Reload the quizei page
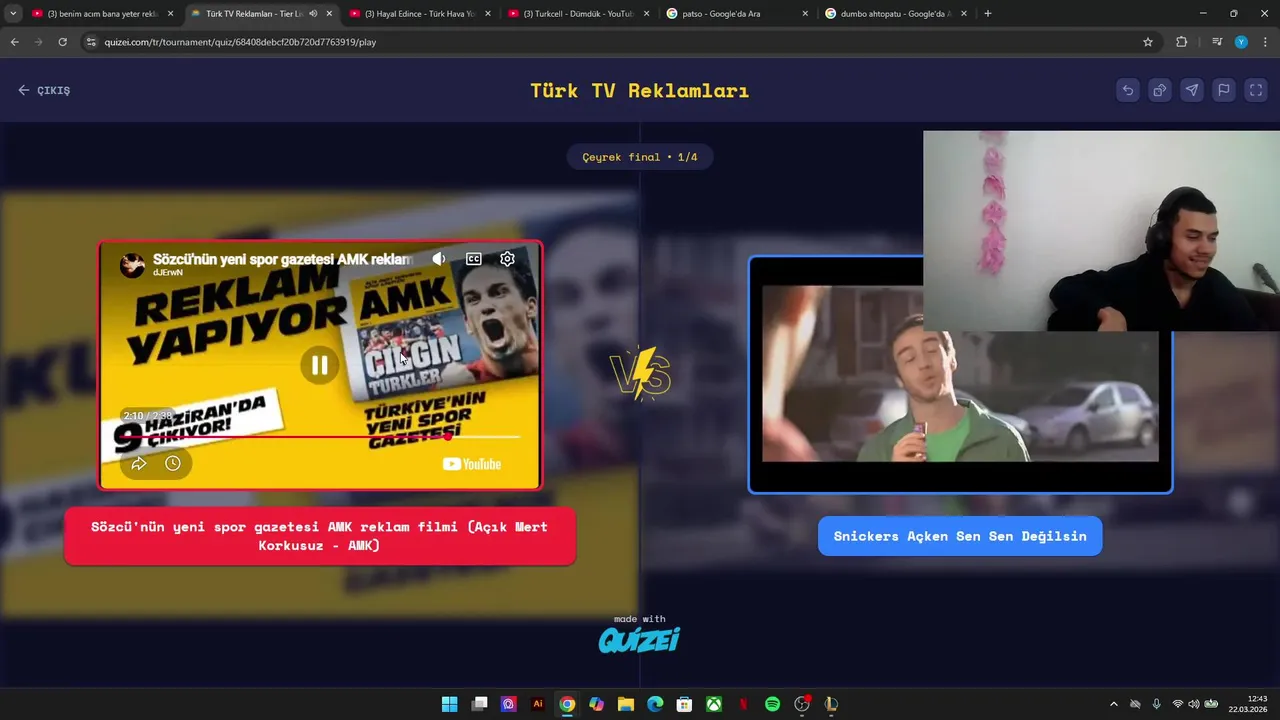This screenshot has height=720, width=1280. (x=62, y=42)
